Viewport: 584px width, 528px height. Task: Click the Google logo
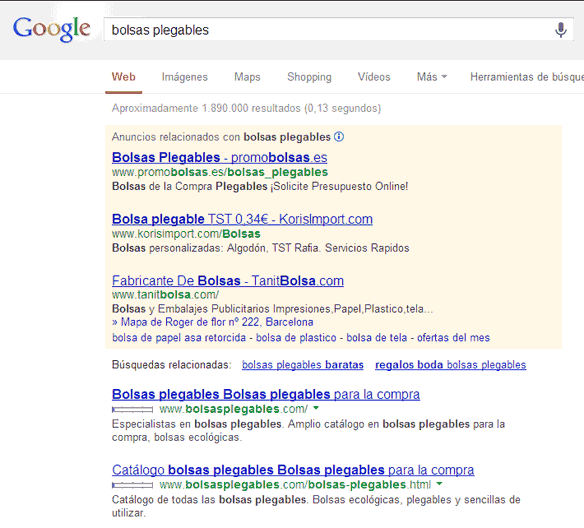click(51, 29)
